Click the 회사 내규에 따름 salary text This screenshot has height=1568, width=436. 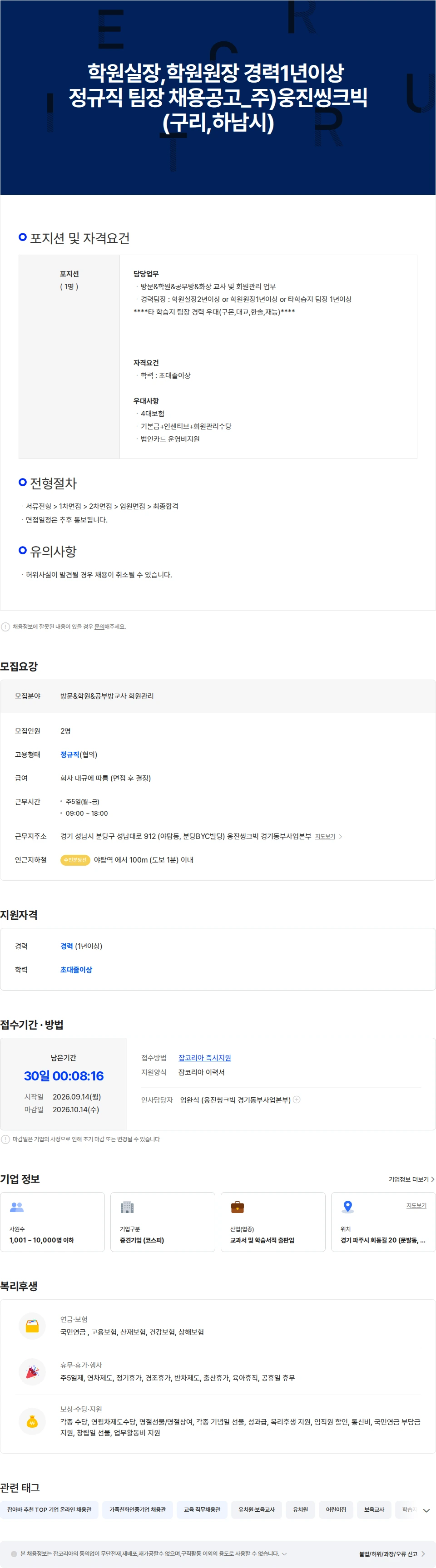pyautogui.click(x=105, y=778)
